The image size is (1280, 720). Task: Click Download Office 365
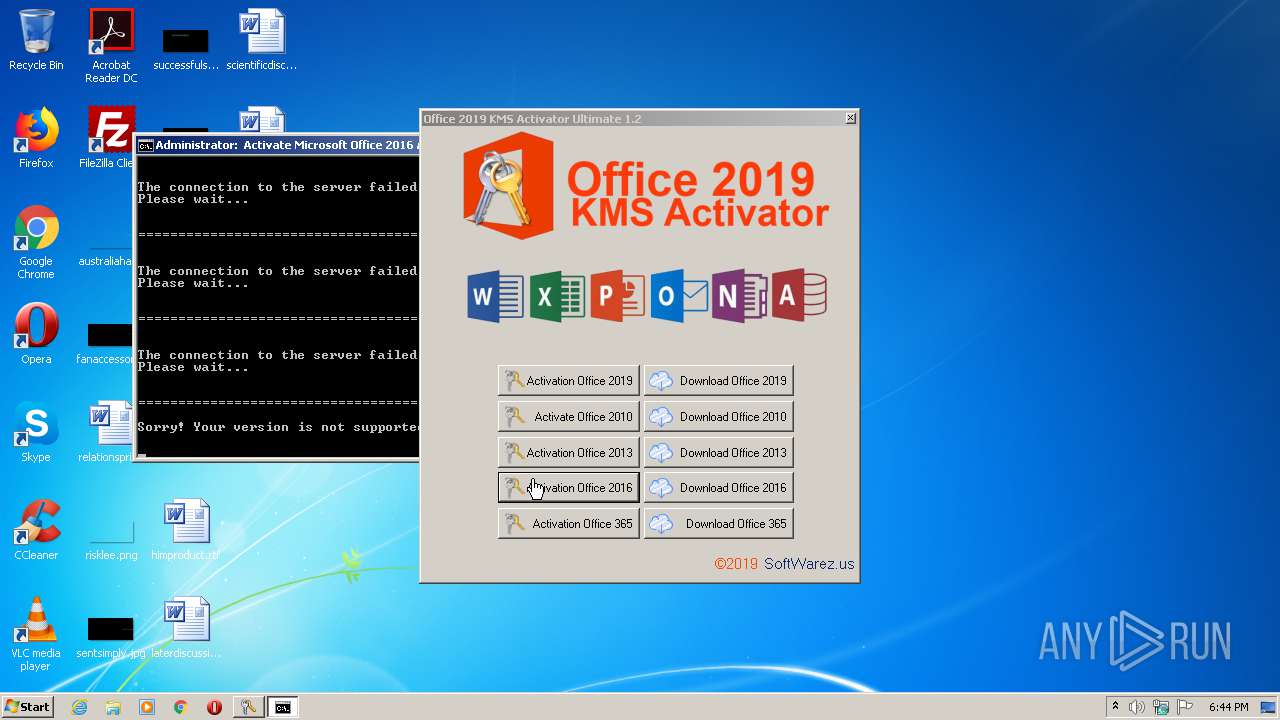click(718, 524)
